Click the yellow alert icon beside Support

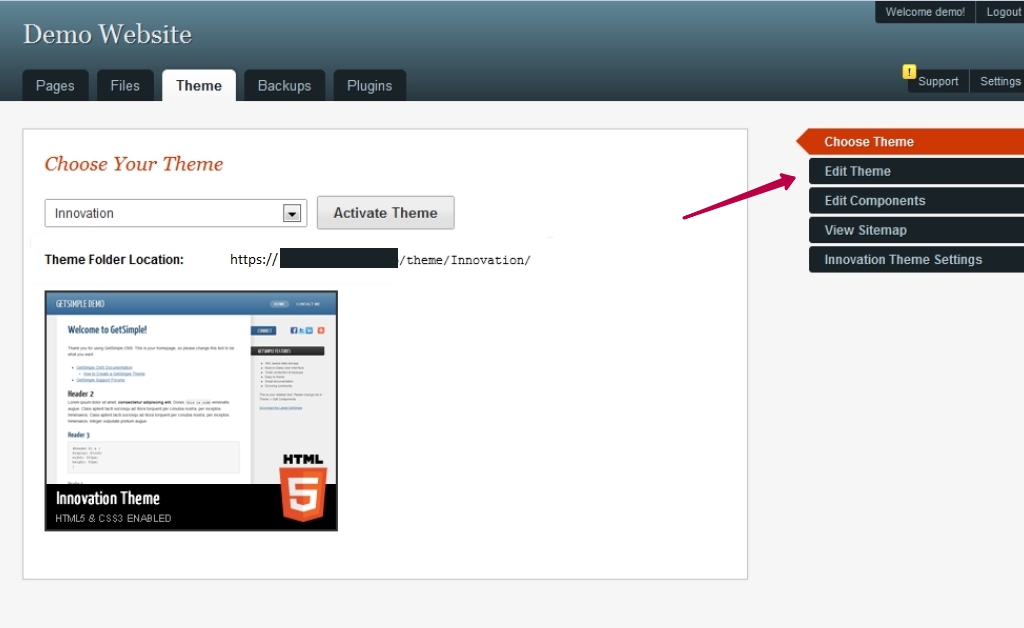pos(909,71)
